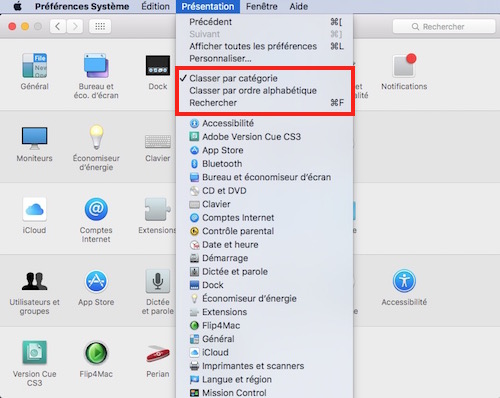Screen dimensions: 500x398
Task: Choose Personnaliser… in the menu
Action: 265,59
